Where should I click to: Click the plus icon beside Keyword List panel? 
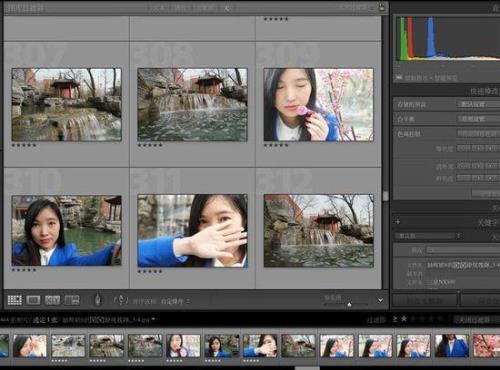398,222
